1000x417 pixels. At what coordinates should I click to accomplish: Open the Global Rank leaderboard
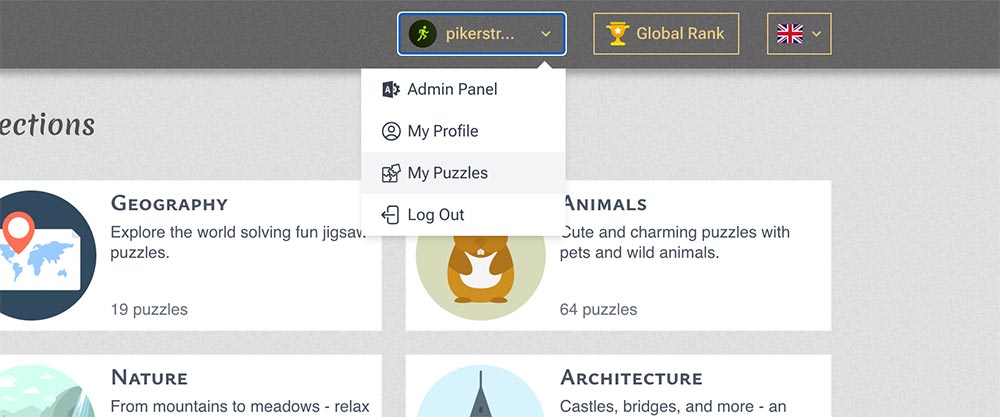coord(680,34)
